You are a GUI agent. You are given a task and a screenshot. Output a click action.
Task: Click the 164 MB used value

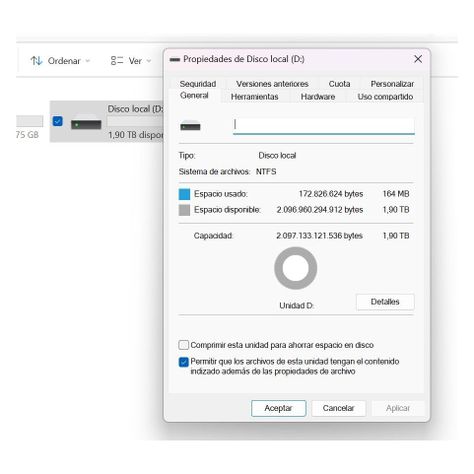tap(396, 194)
